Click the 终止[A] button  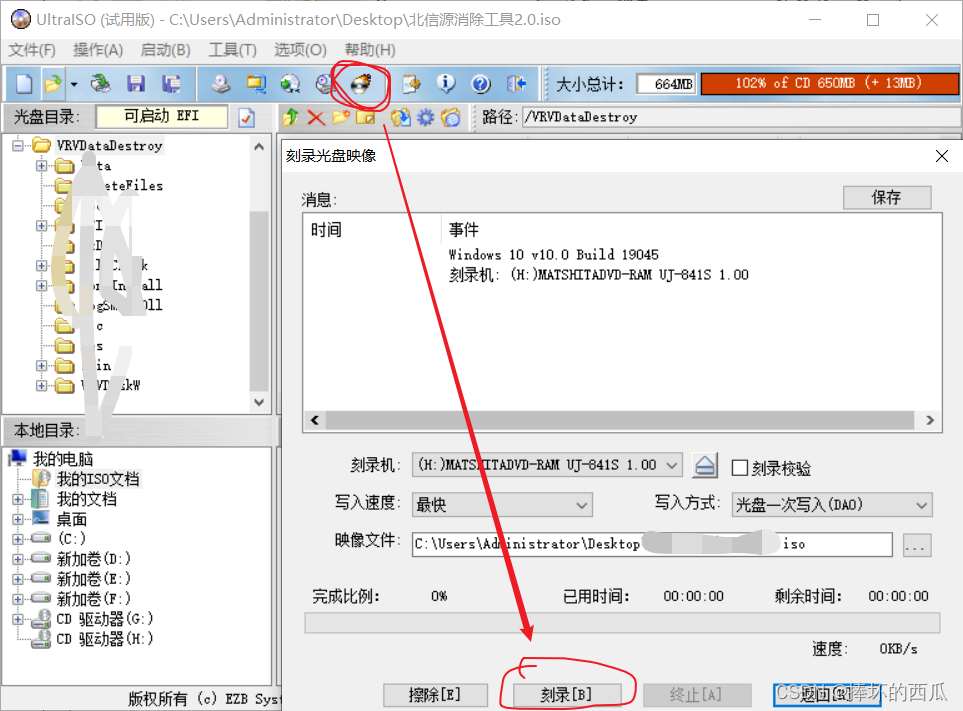696,695
